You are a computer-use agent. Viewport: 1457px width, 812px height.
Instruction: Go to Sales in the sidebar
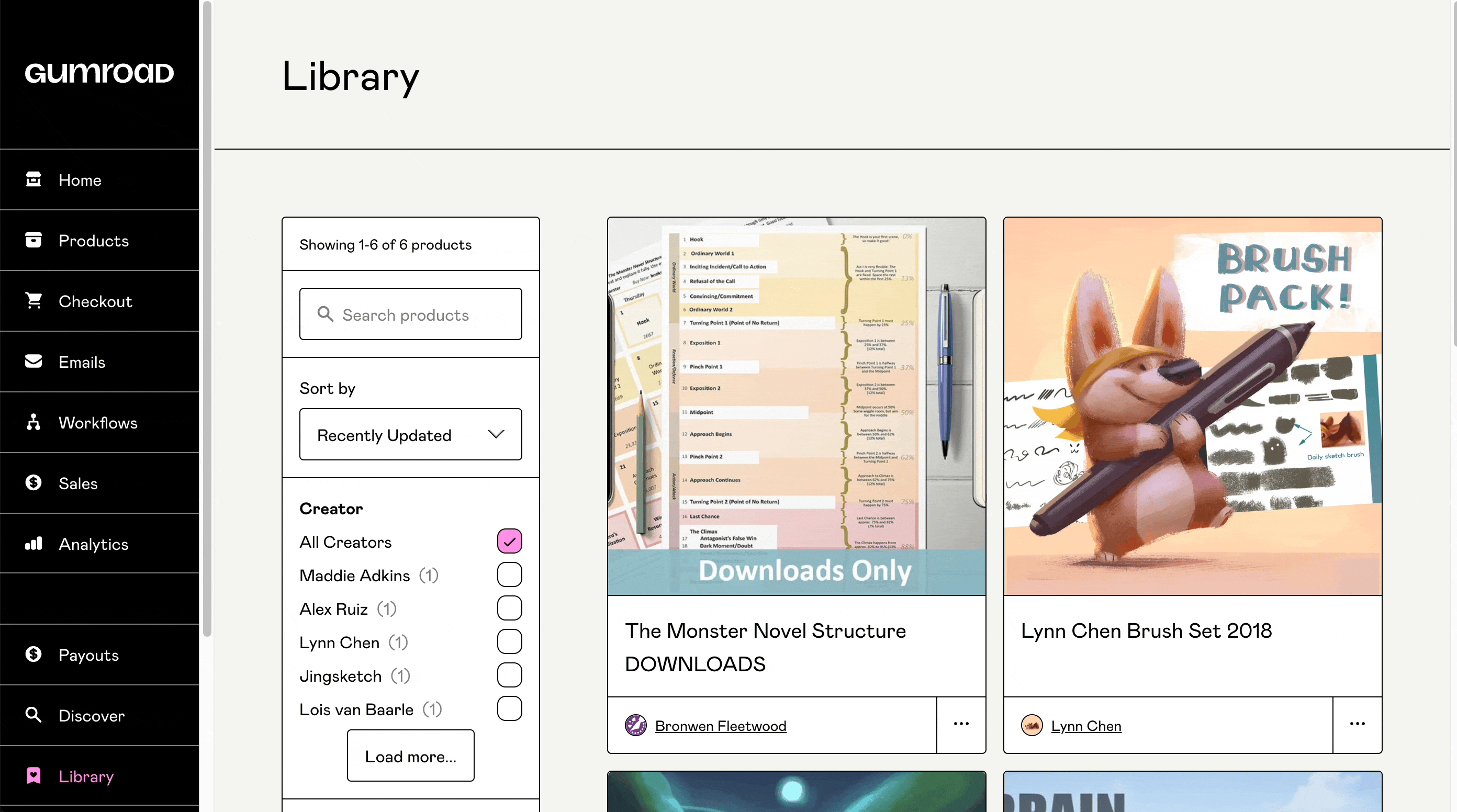click(x=78, y=483)
